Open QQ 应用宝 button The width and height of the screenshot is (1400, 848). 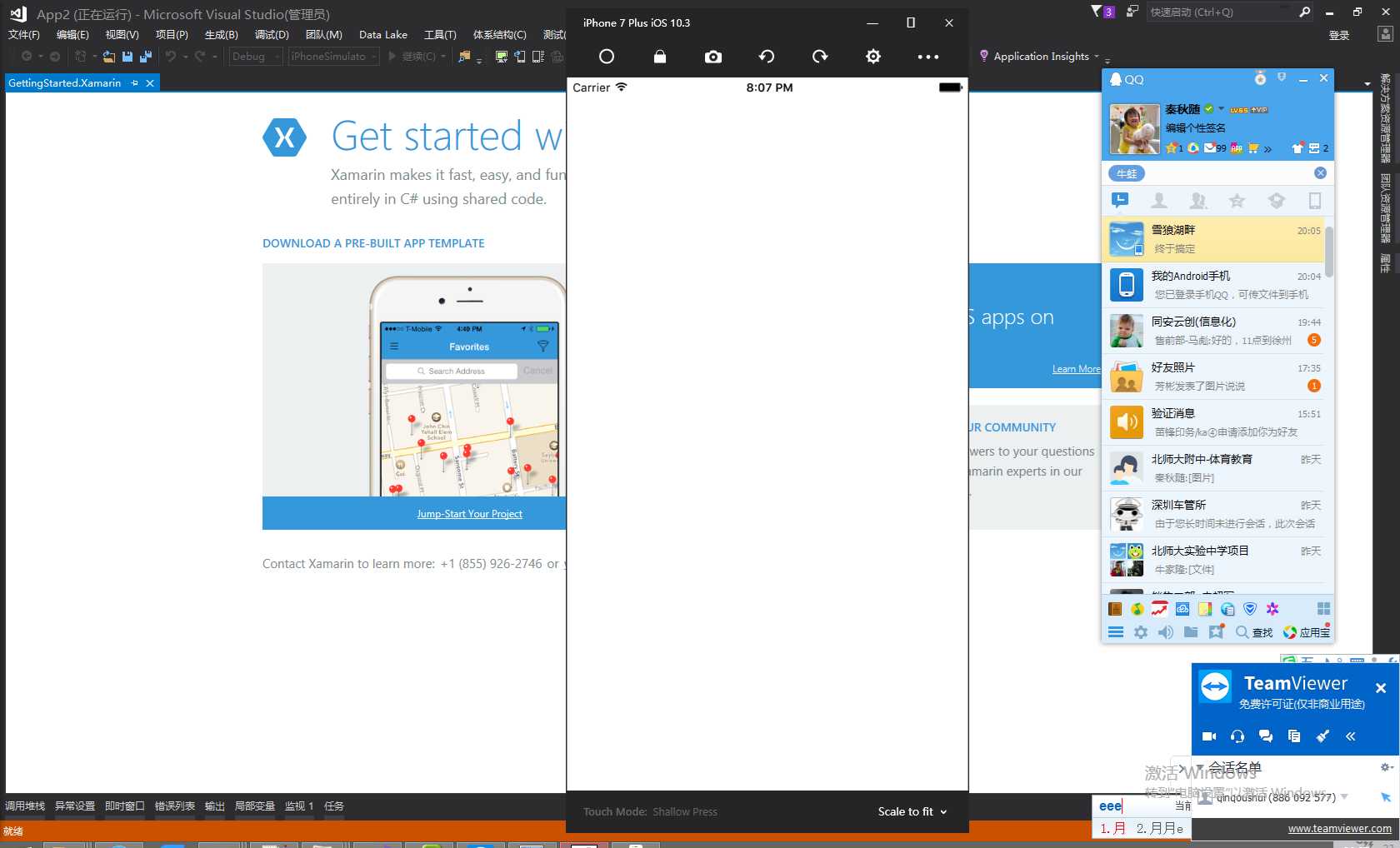coord(1307,632)
